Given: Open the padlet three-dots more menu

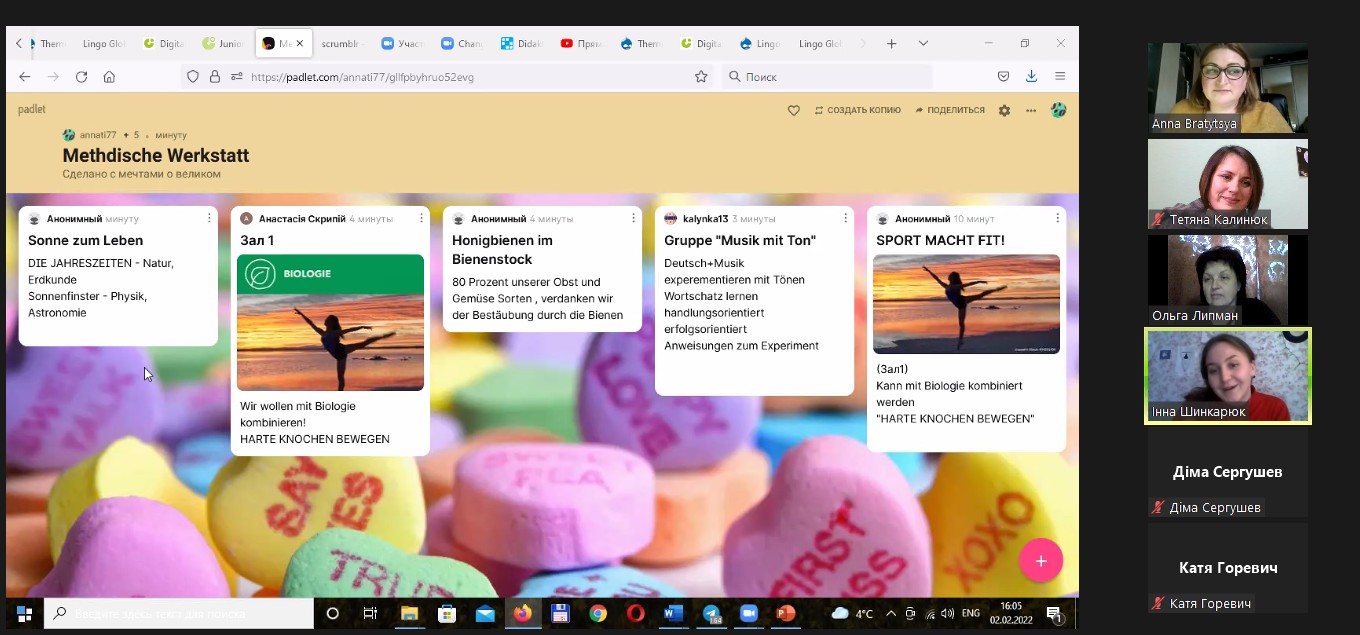Looking at the screenshot, I should tap(1031, 111).
